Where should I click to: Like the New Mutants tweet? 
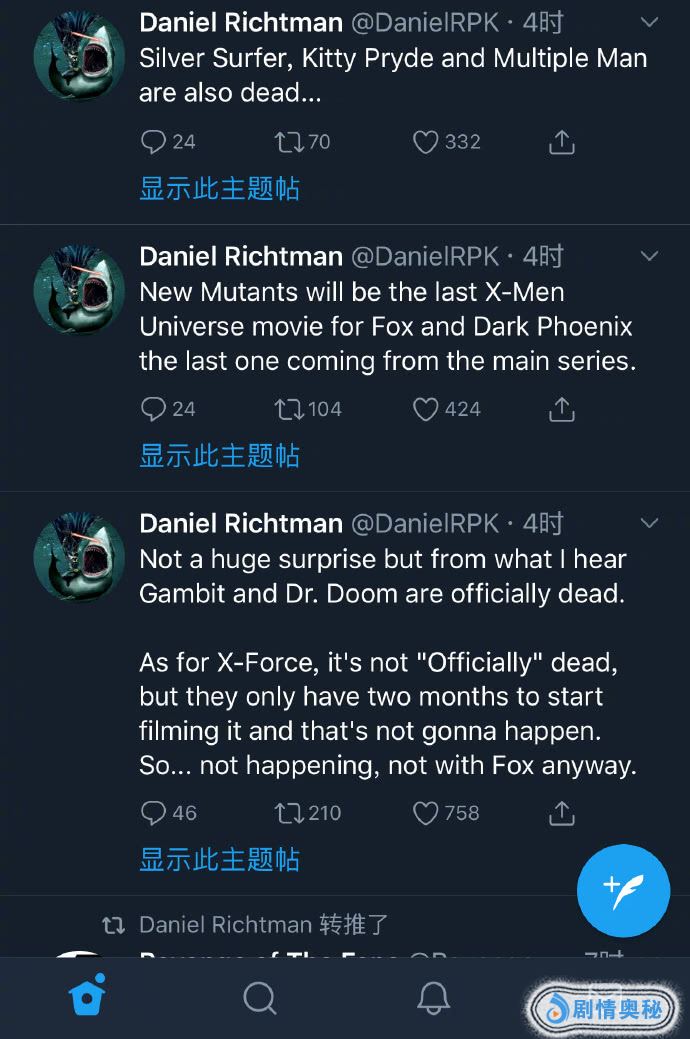pyautogui.click(x=426, y=409)
